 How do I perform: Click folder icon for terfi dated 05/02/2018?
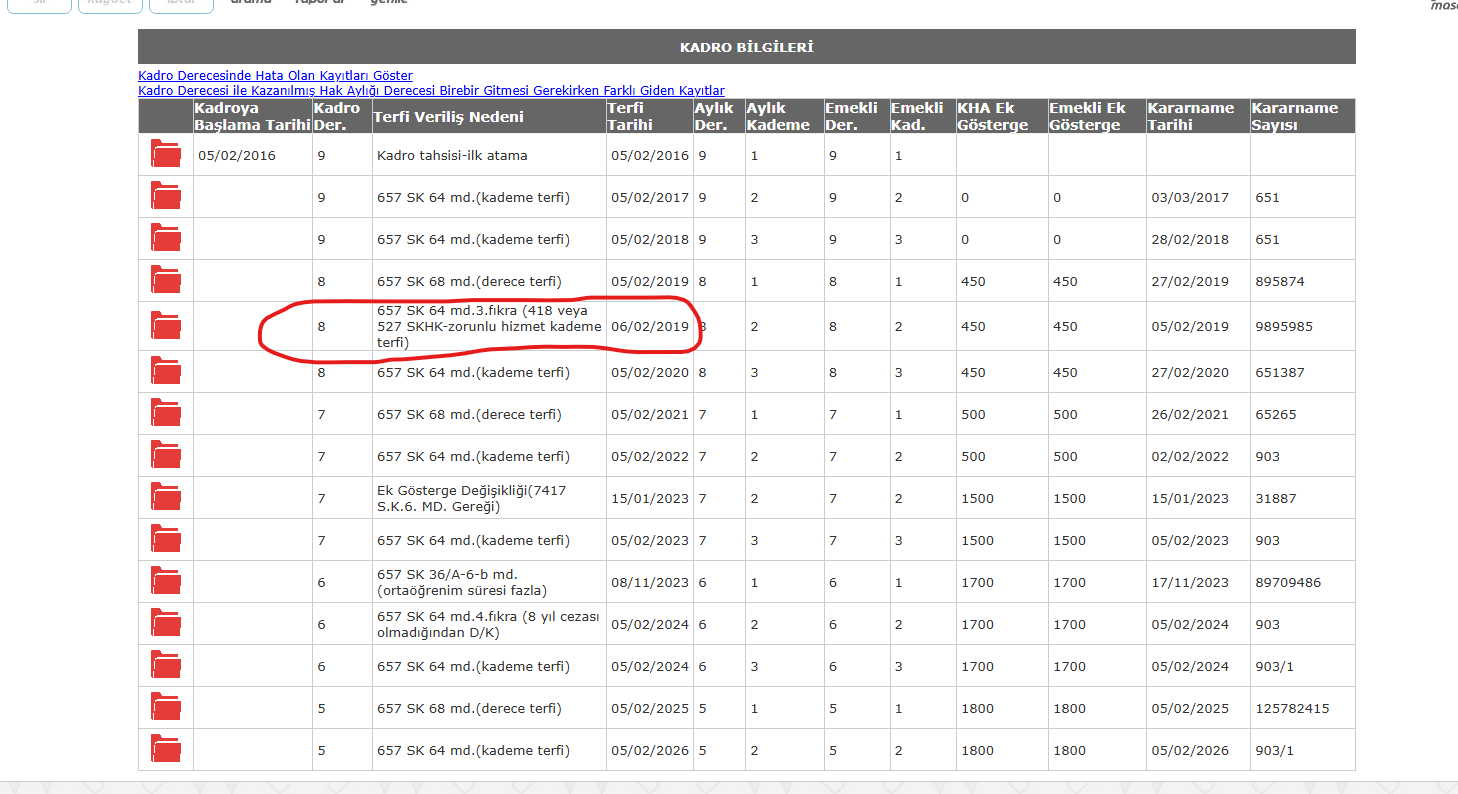tap(166, 239)
